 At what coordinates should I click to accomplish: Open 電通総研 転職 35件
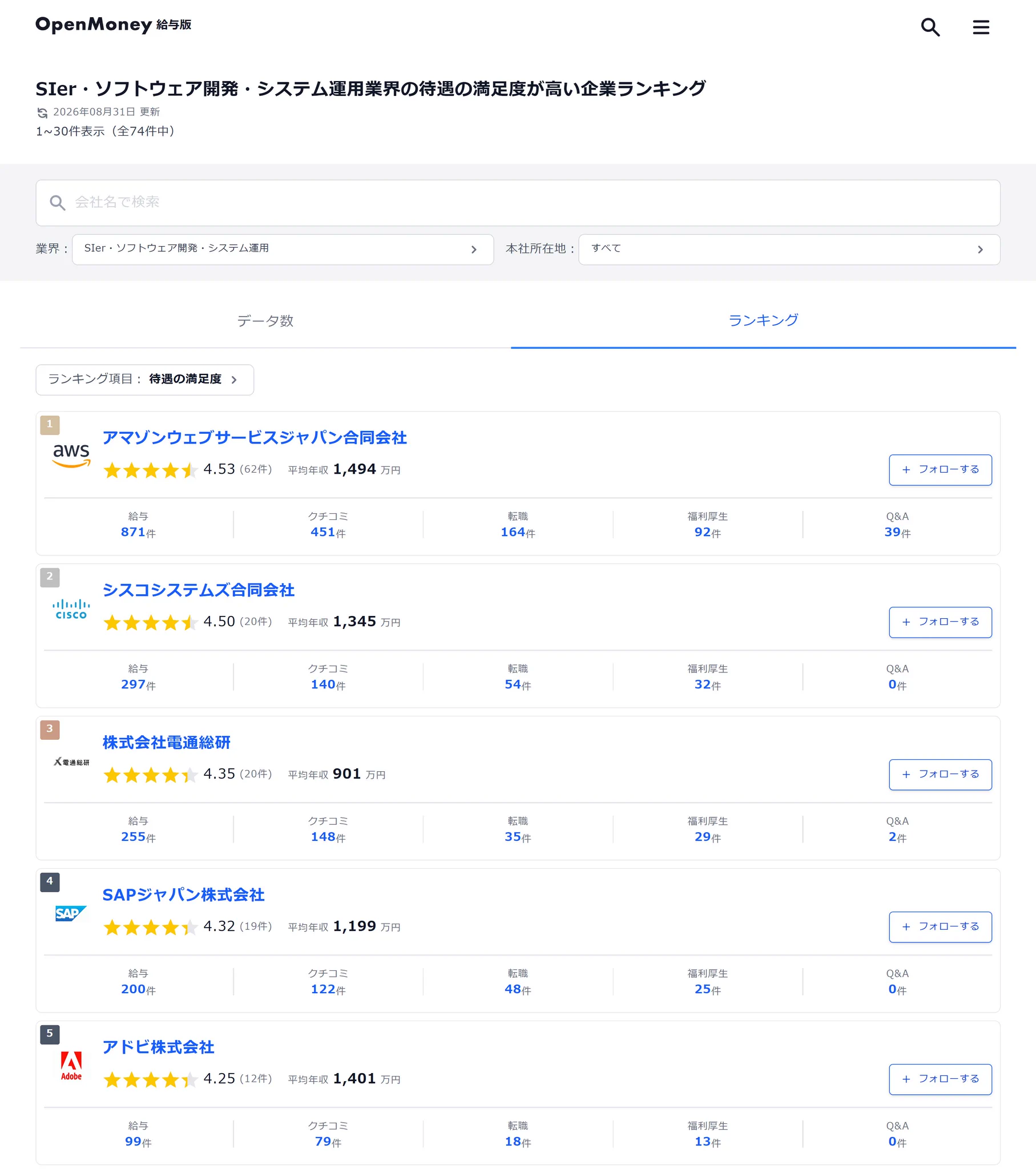518,830
